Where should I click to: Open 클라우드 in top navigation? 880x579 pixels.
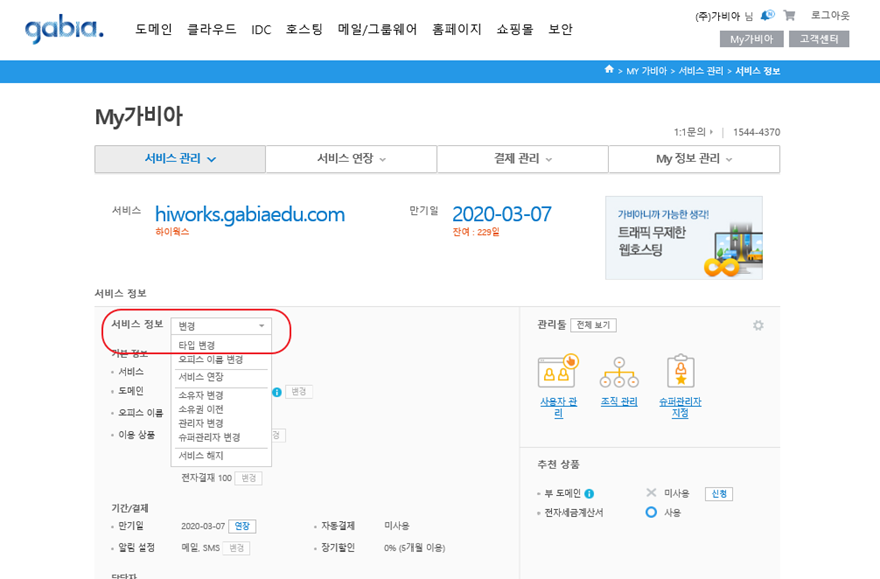[212, 29]
